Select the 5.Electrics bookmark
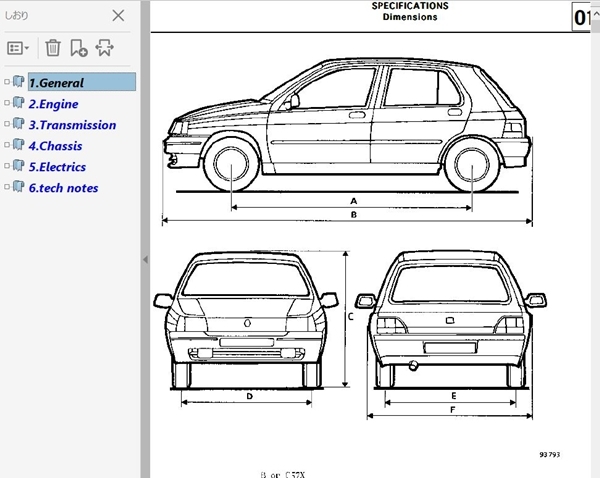 click(x=57, y=167)
